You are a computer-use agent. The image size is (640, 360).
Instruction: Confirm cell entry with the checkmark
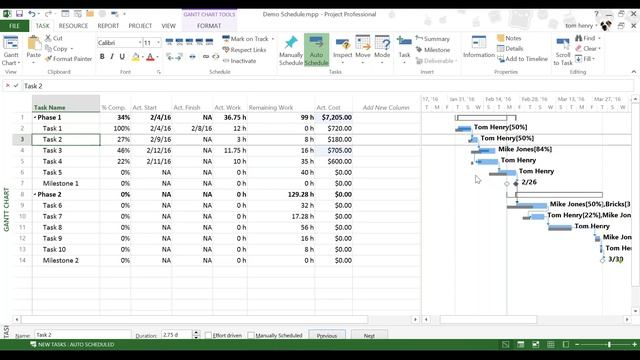[16, 86]
